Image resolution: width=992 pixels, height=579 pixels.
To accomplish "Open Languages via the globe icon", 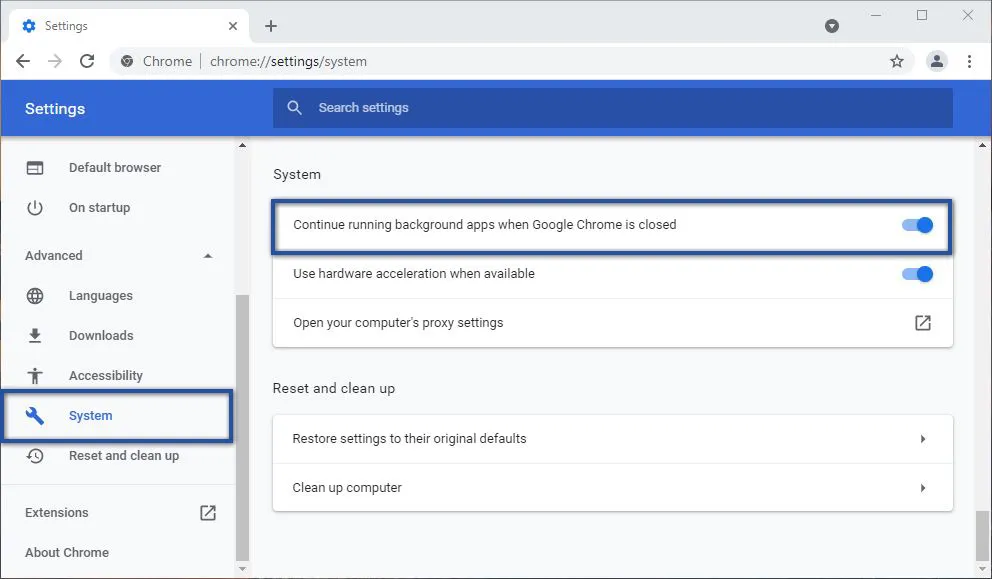I will (x=35, y=295).
